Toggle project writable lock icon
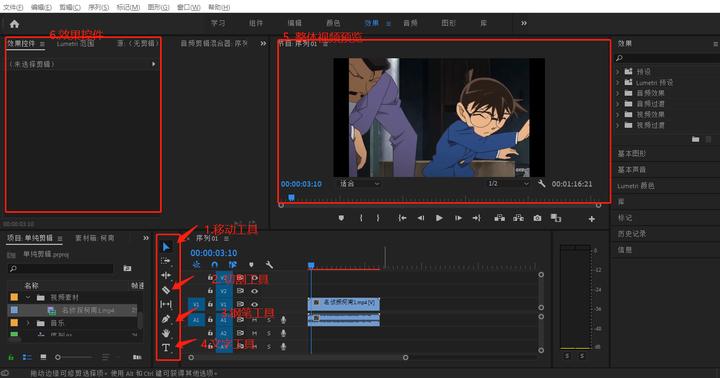 pyautogui.click(x=11, y=357)
